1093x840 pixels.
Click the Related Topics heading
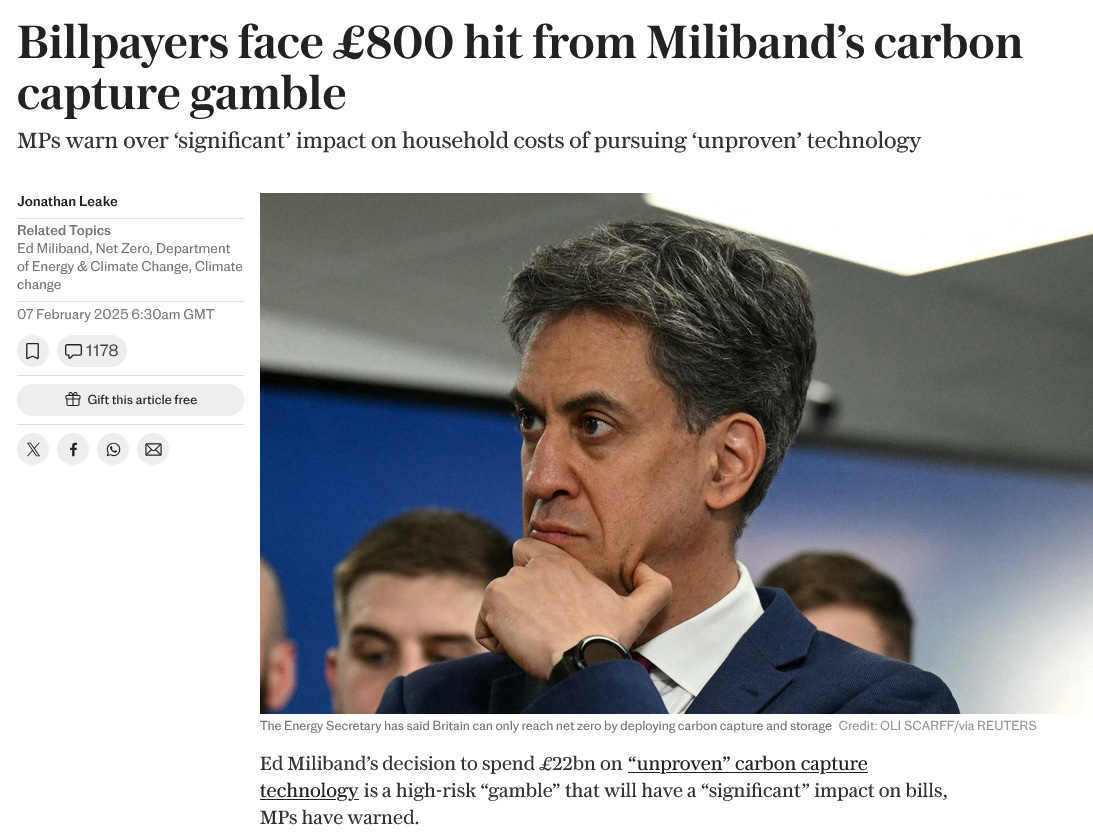(x=63, y=230)
